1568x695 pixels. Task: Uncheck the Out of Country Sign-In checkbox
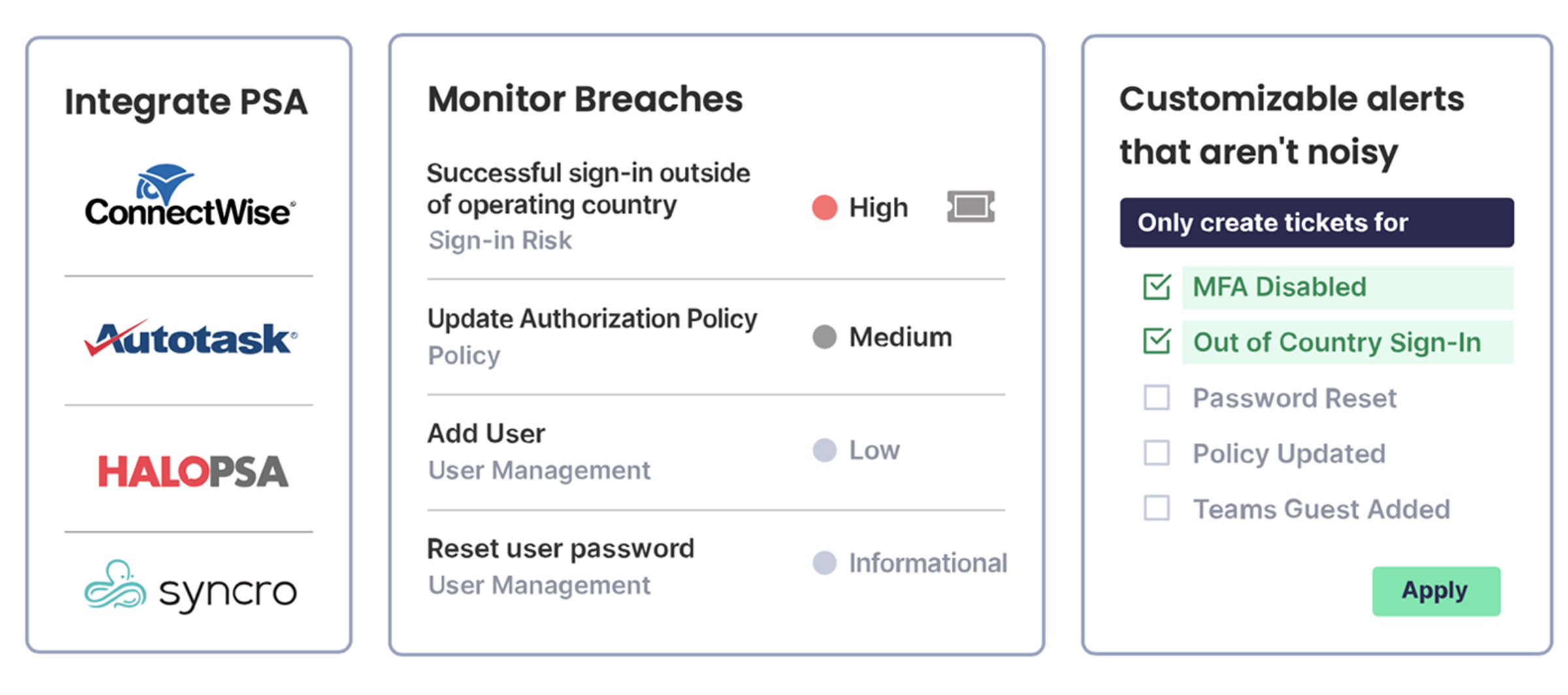click(x=1156, y=342)
